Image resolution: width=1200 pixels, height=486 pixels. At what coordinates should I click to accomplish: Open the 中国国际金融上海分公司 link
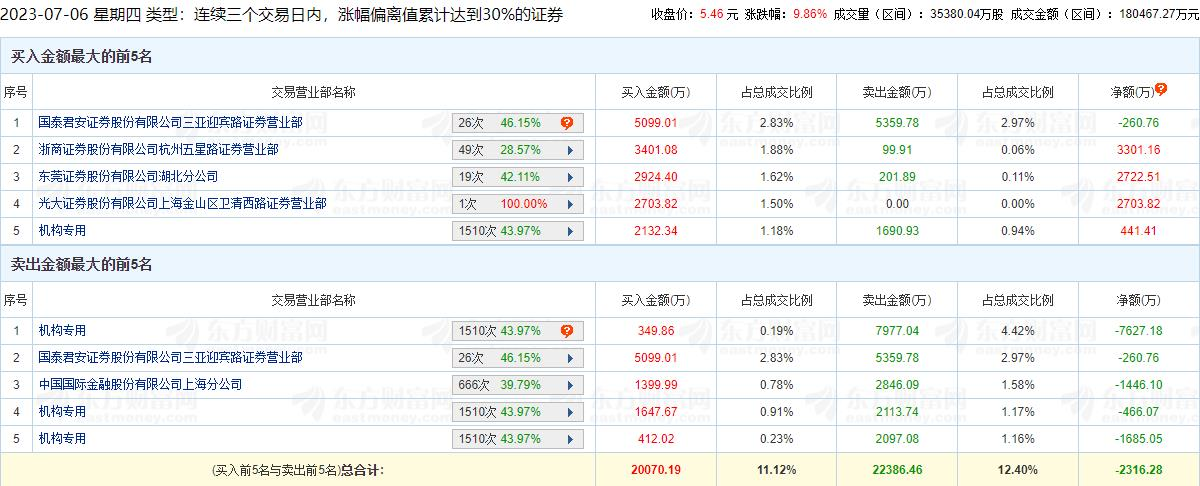140,385
